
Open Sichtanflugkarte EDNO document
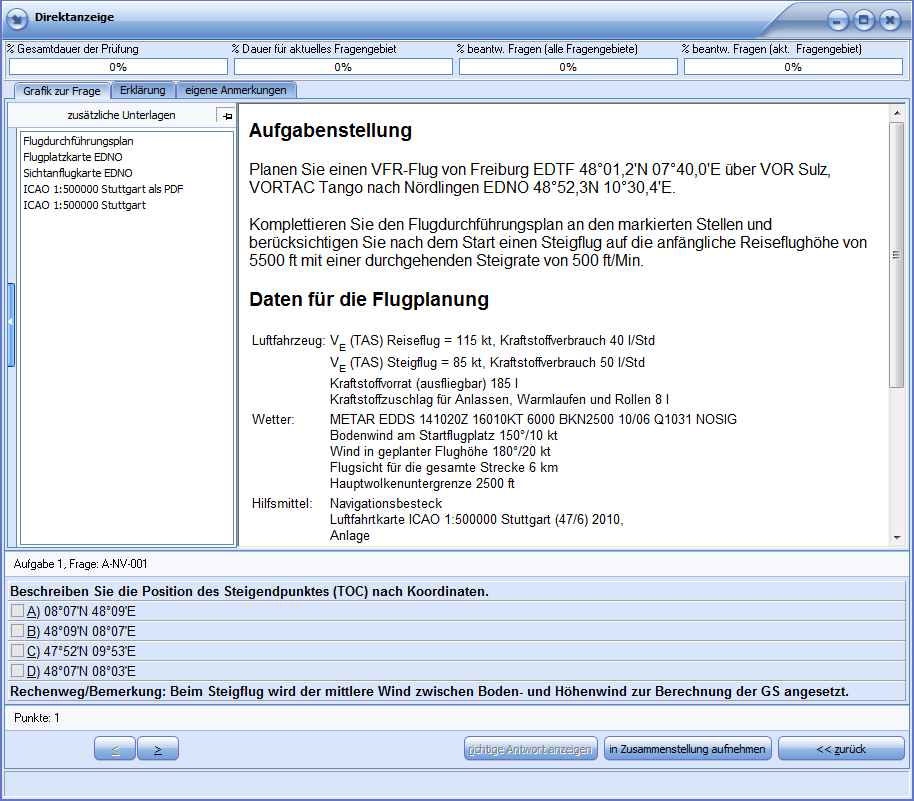coord(78,173)
